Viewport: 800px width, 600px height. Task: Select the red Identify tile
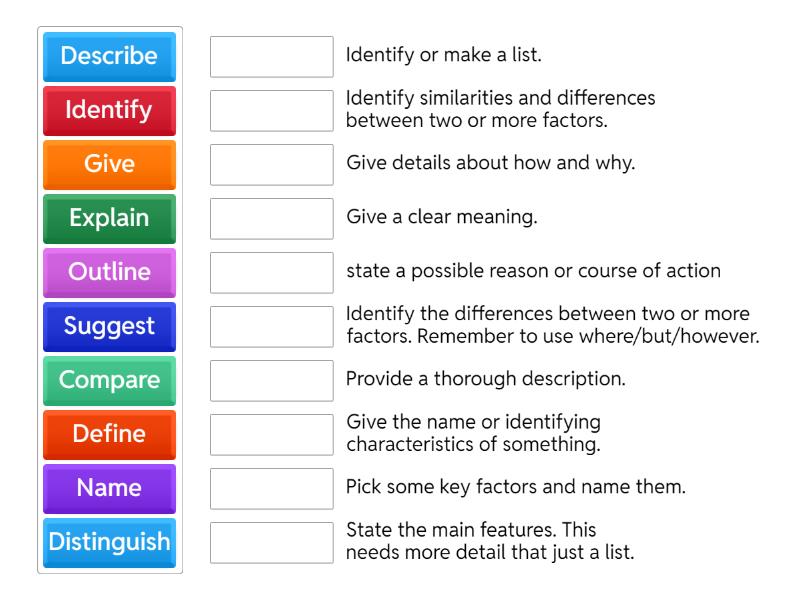click(109, 110)
